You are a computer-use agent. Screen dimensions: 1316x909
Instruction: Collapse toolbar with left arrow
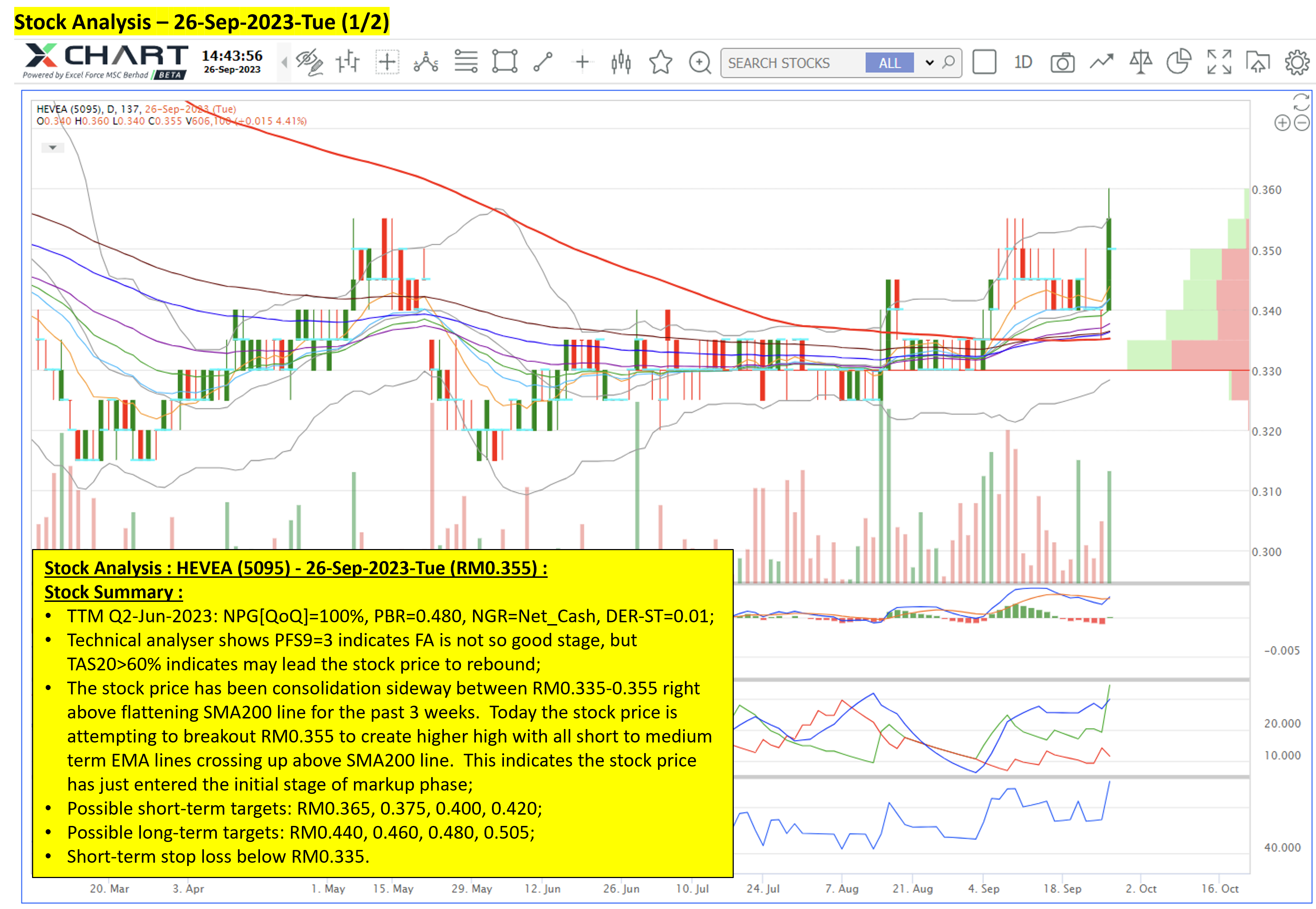click(284, 62)
